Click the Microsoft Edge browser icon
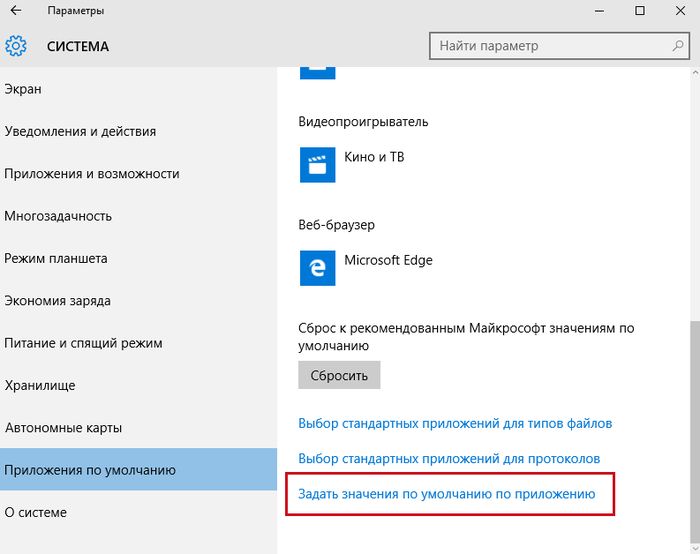 317,267
